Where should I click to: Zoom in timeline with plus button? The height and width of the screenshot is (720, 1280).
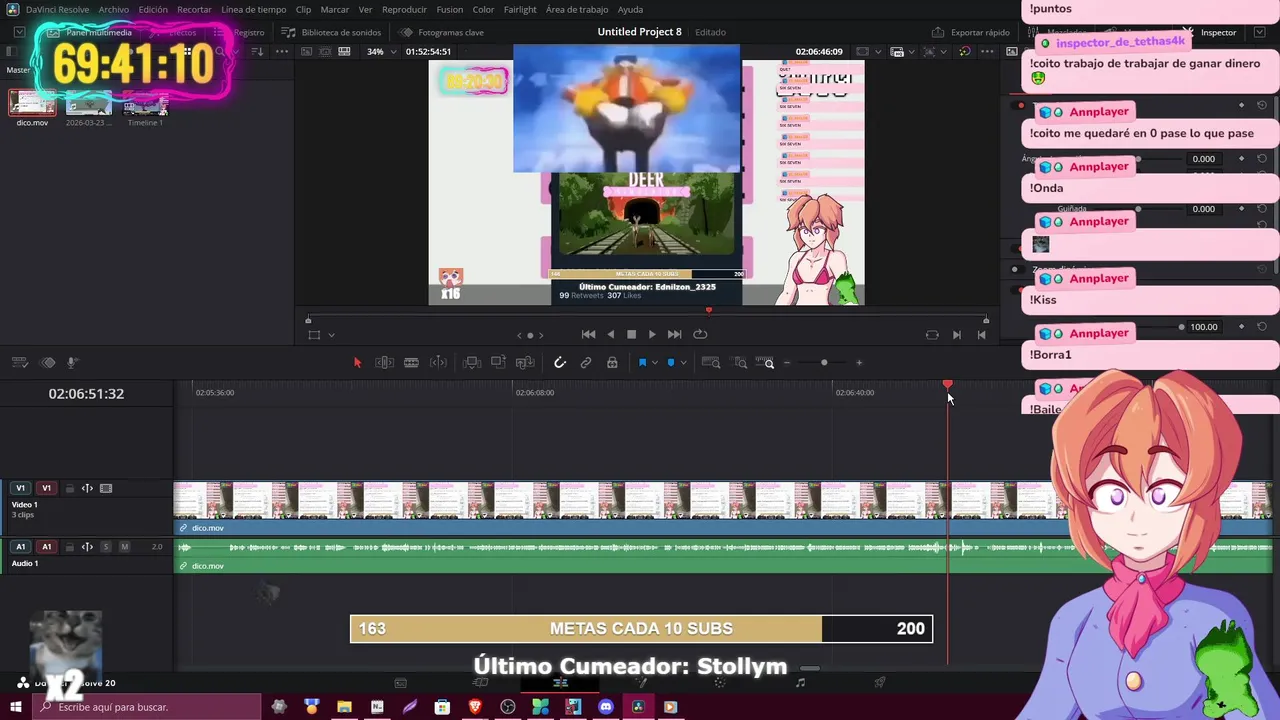(x=859, y=363)
